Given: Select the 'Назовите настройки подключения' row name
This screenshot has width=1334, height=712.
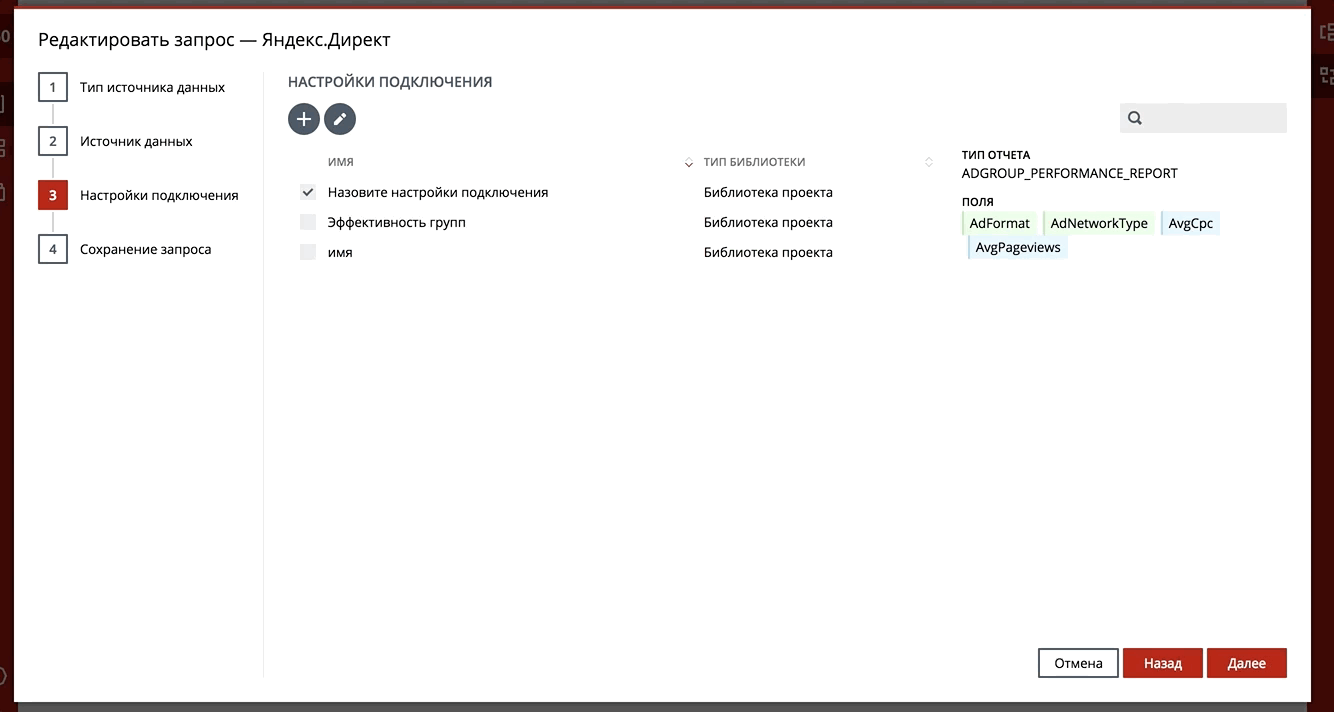Looking at the screenshot, I should [438, 192].
